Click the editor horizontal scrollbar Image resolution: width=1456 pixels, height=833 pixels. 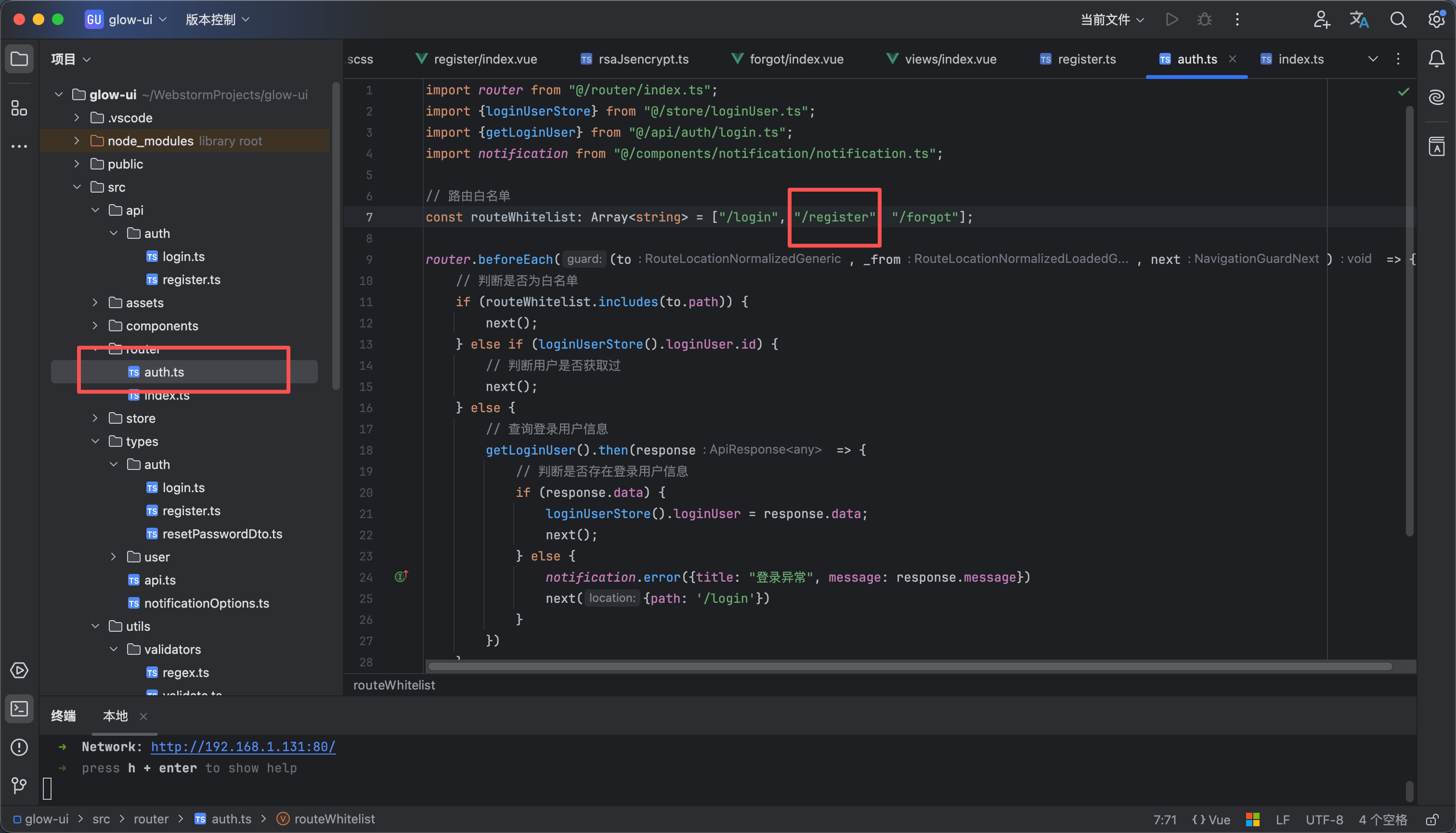tap(910, 666)
